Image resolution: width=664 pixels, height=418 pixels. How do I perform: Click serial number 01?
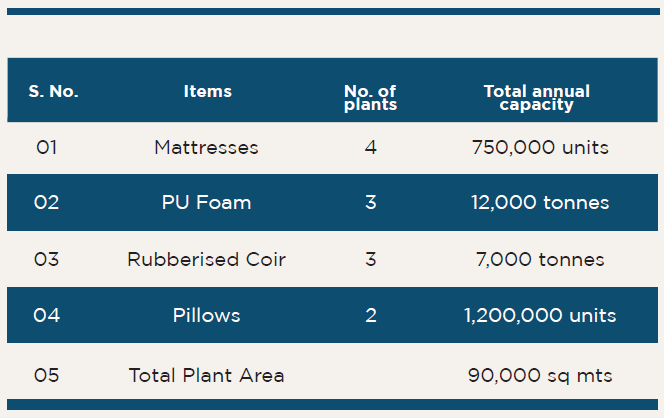tap(47, 148)
